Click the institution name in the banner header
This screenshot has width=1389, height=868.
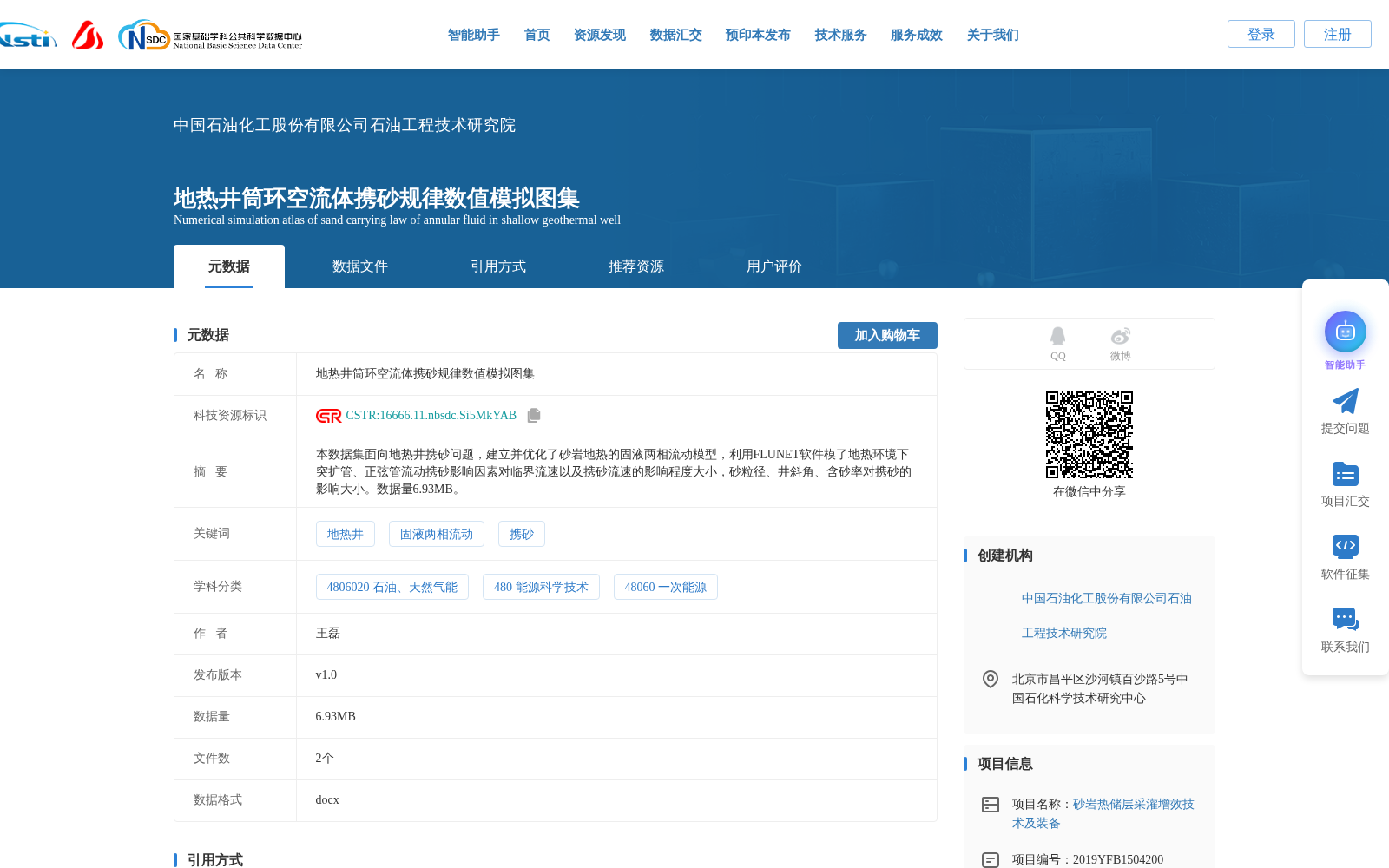coord(344,125)
